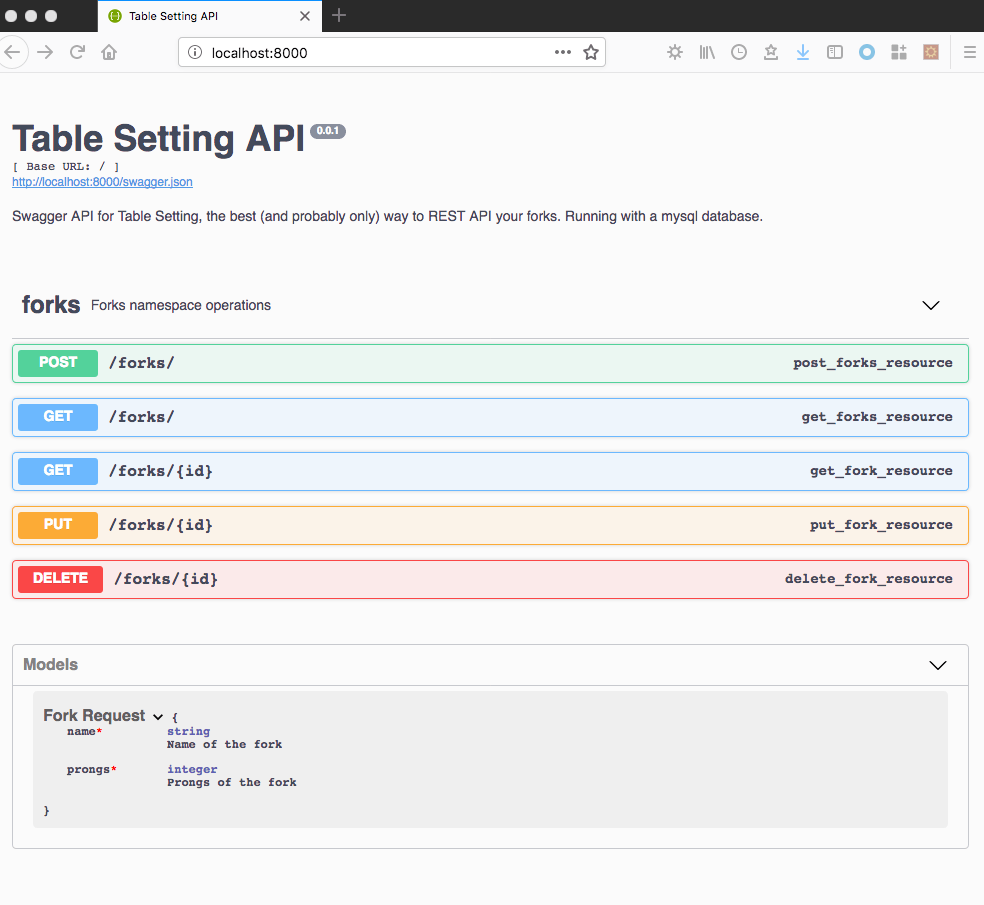Open the orange gear extension icon
This screenshot has height=905, width=984.
(x=931, y=52)
